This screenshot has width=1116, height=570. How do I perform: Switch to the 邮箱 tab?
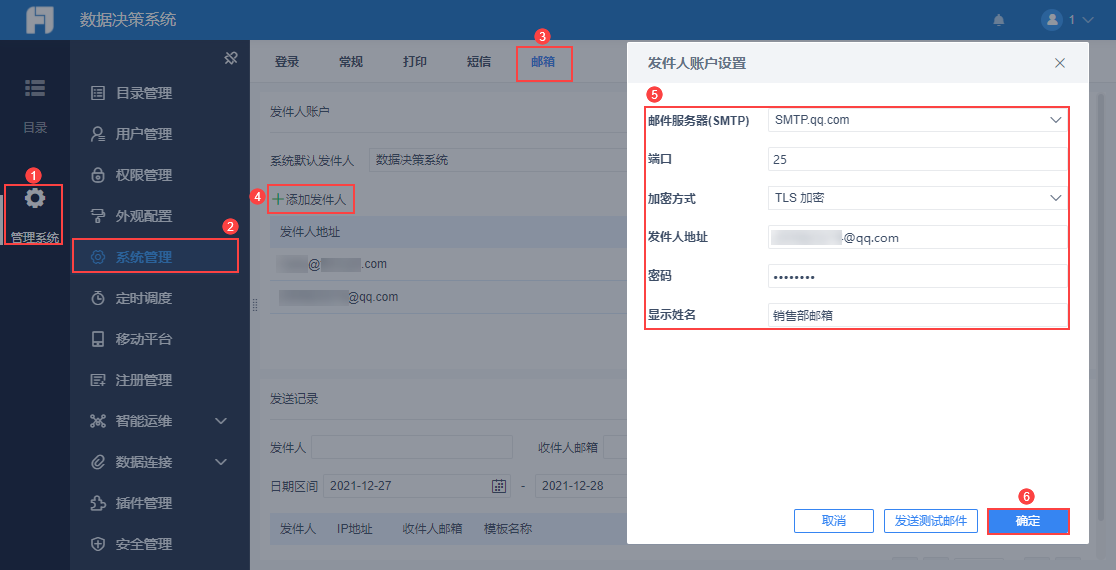point(543,62)
